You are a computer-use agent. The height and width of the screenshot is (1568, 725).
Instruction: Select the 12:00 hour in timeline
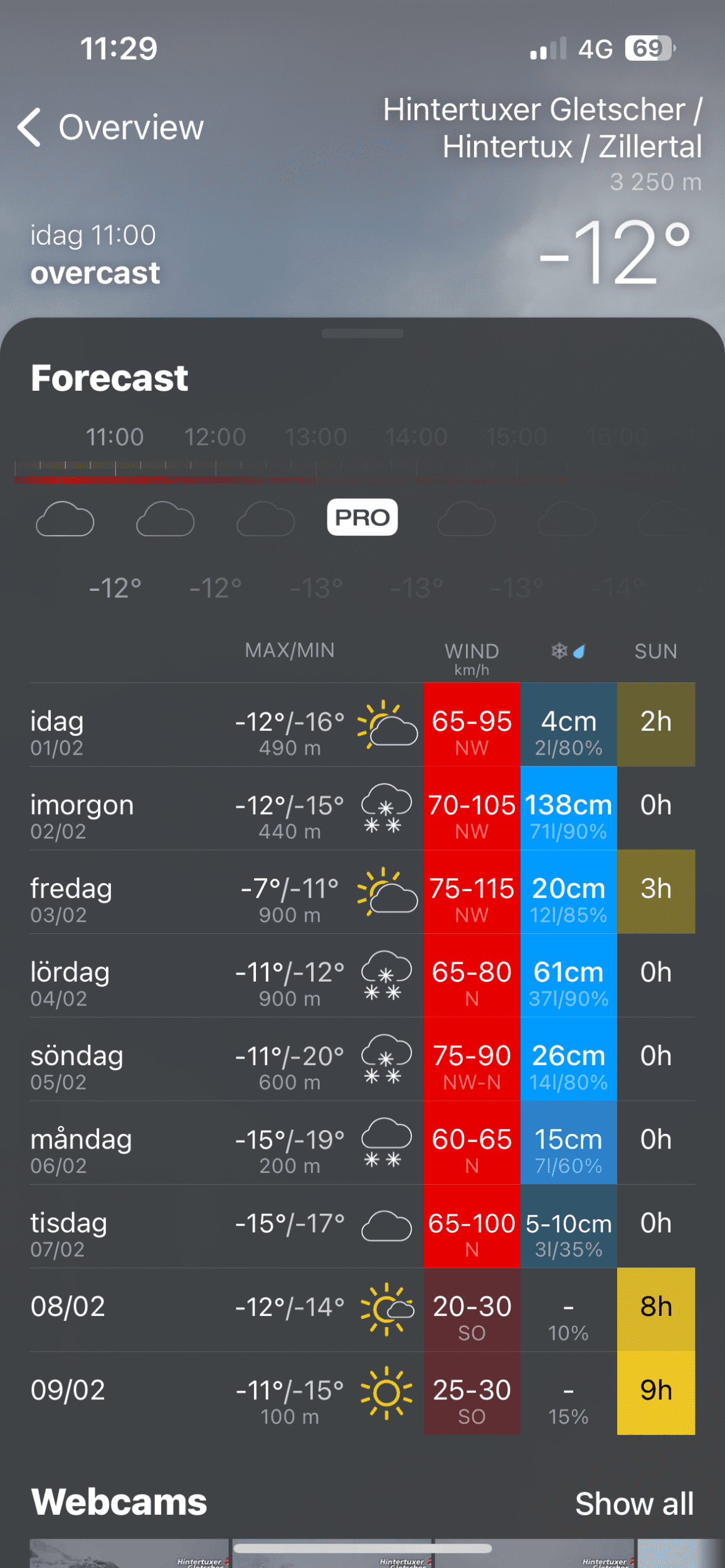[215, 437]
